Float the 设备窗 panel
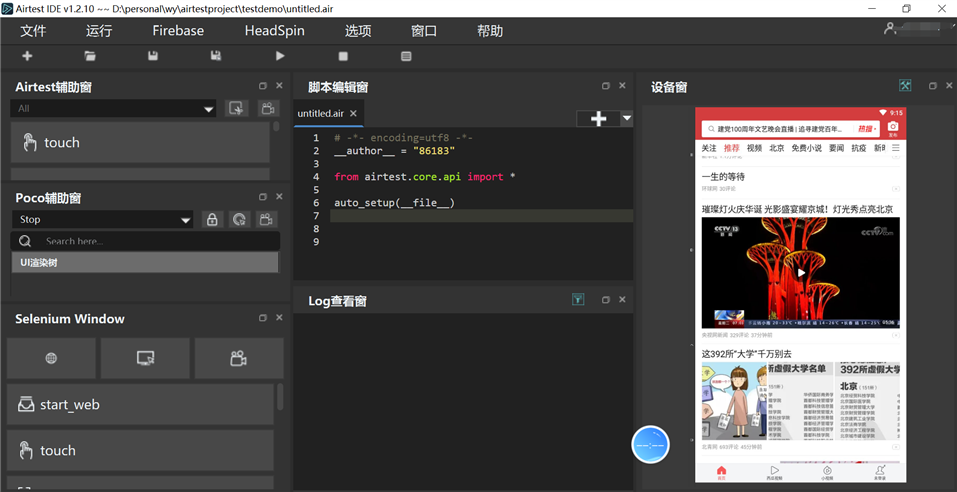The width and height of the screenshot is (957, 492). [x=933, y=86]
